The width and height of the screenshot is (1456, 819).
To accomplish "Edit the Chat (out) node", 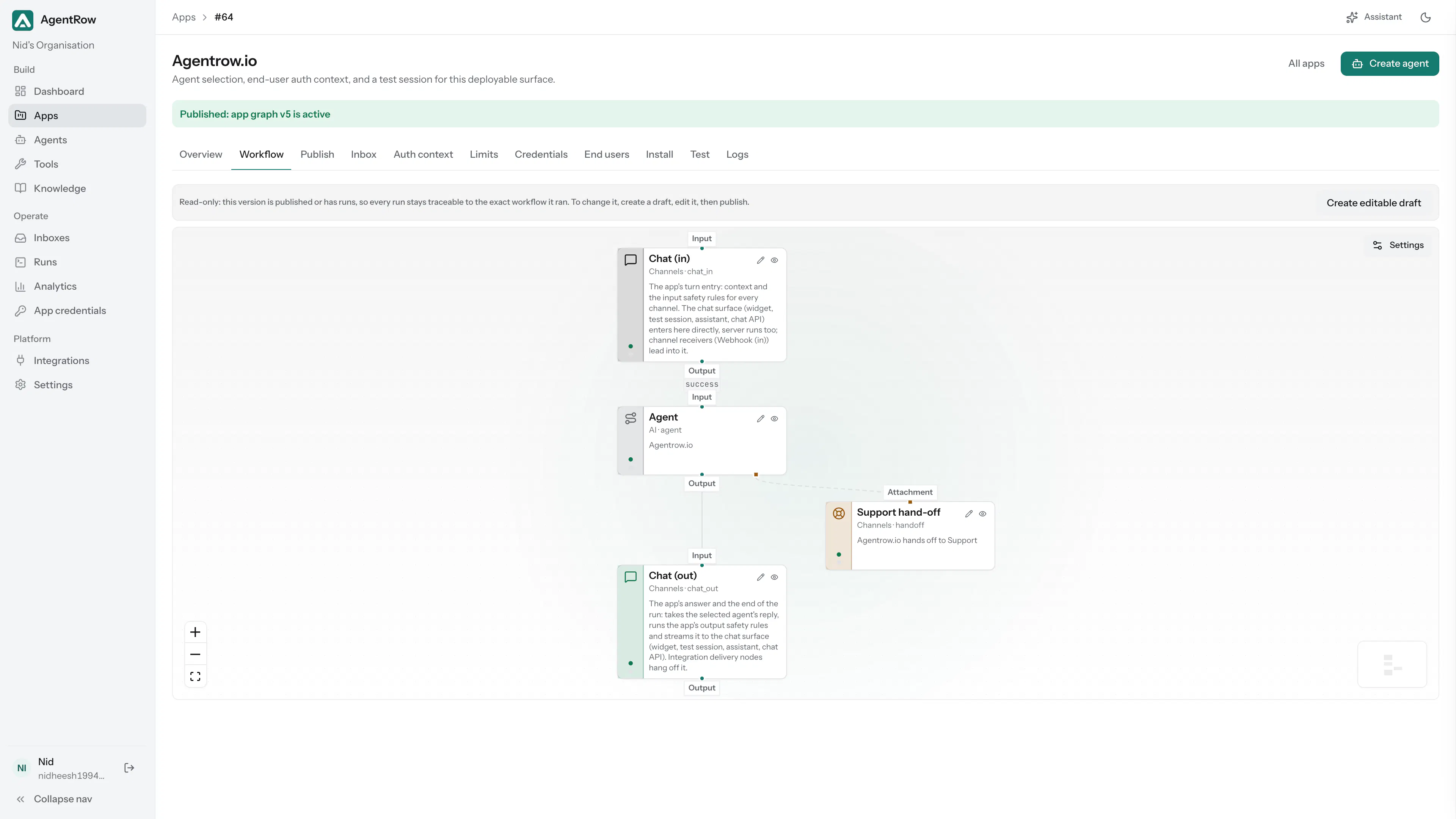I will point(761,577).
